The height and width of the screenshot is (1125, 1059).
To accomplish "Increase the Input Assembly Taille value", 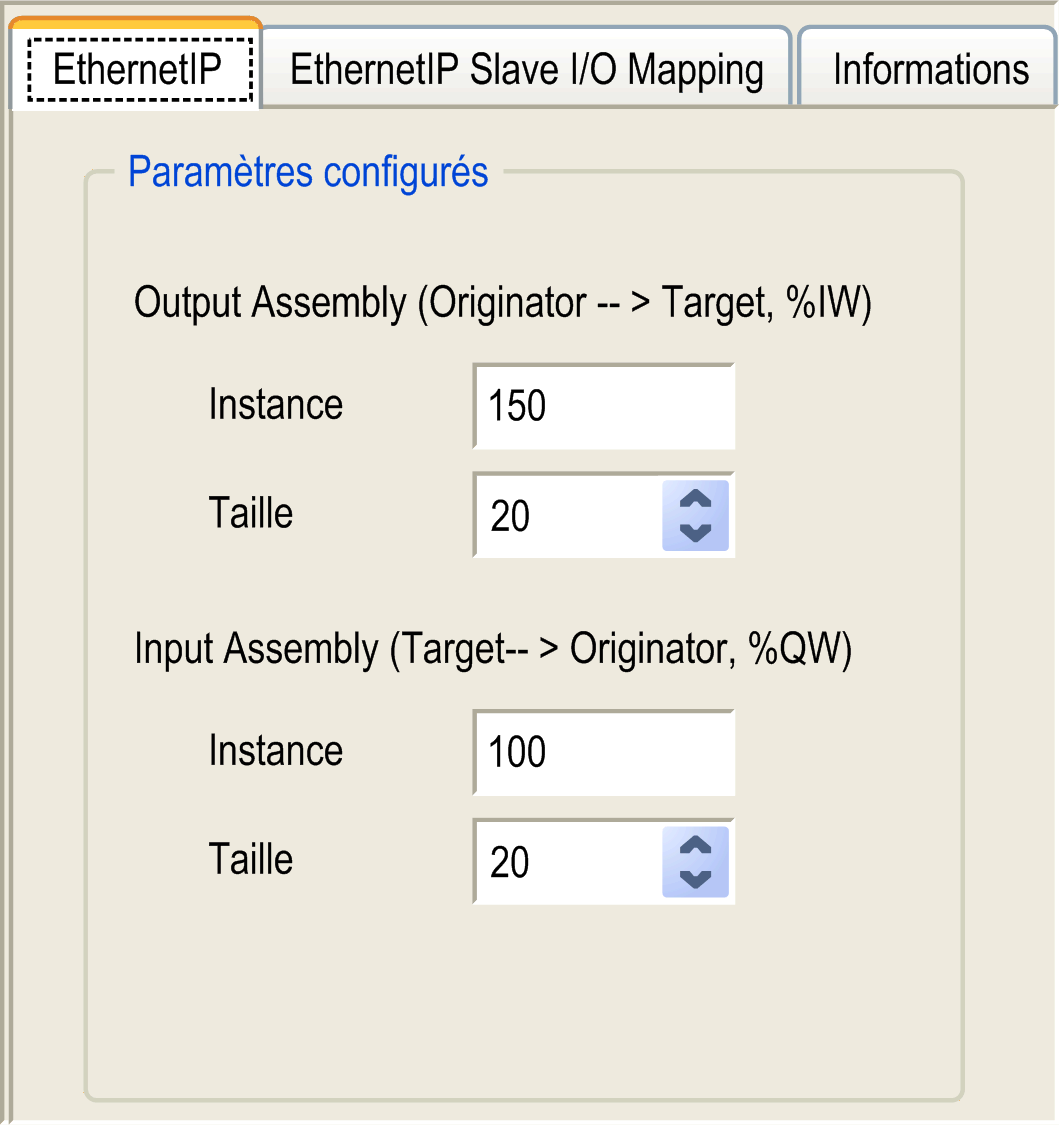I will click(x=695, y=844).
